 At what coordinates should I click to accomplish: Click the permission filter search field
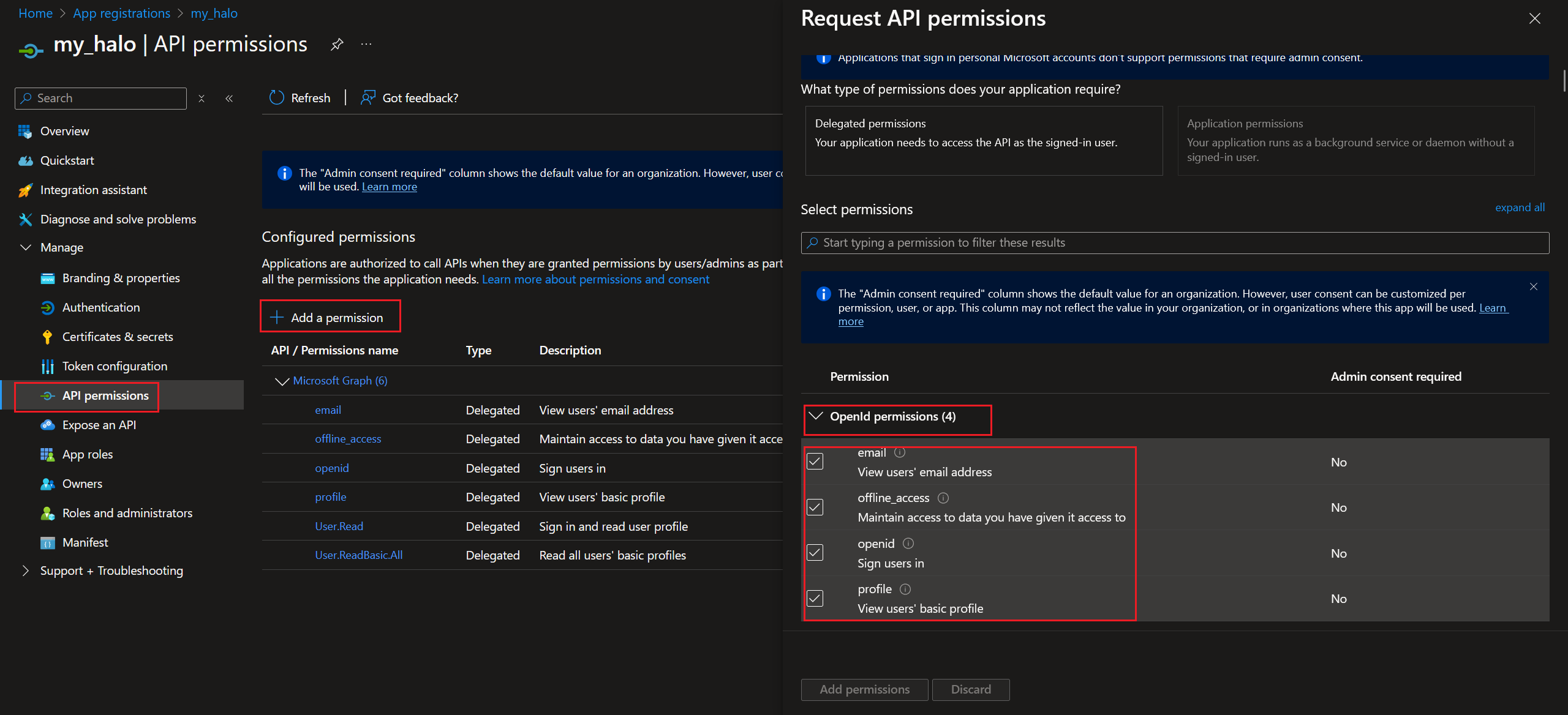(x=1175, y=243)
